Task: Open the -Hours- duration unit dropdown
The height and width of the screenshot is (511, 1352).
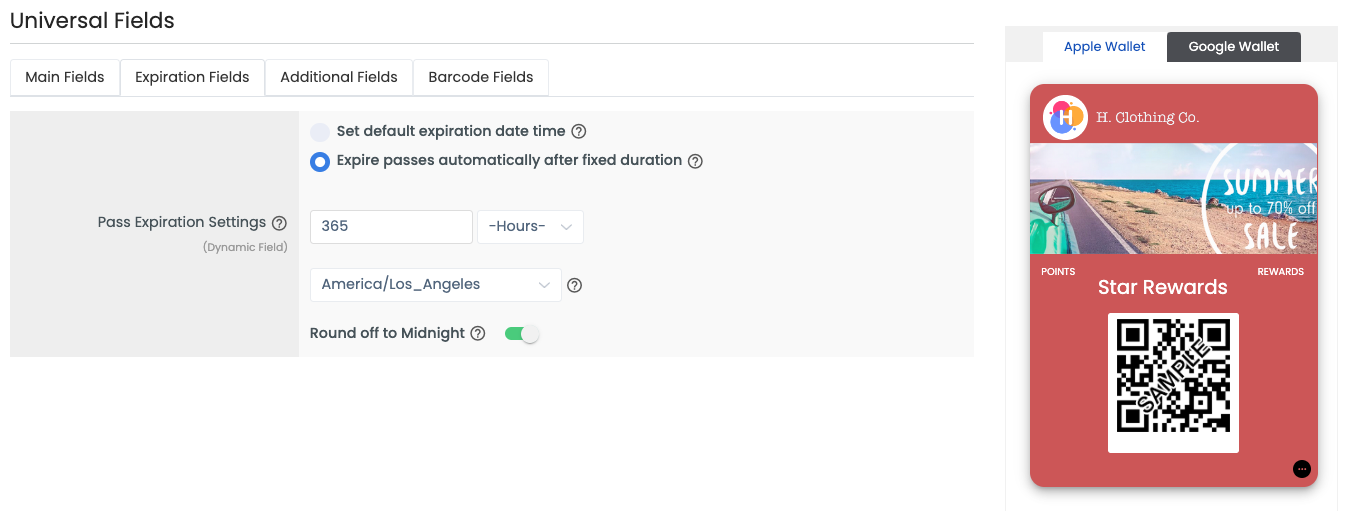Action: click(x=530, y=227)
